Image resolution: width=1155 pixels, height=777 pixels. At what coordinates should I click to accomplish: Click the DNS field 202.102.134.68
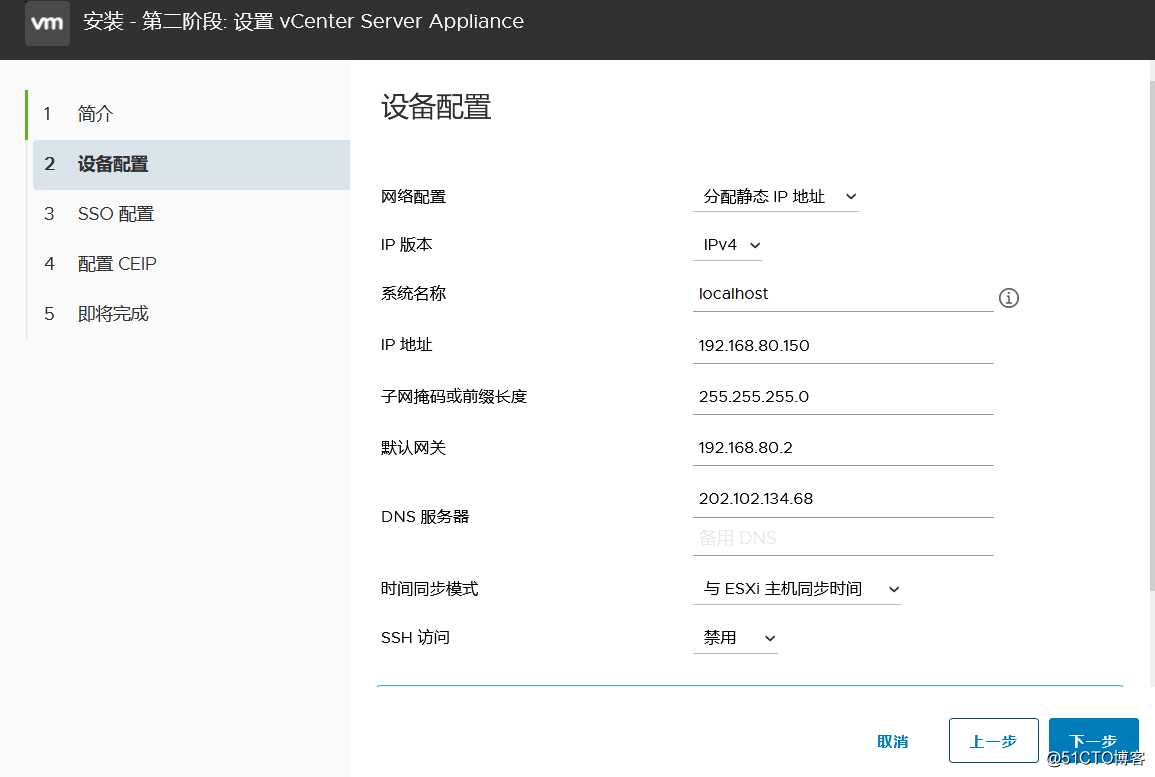[x=843, y=499]
